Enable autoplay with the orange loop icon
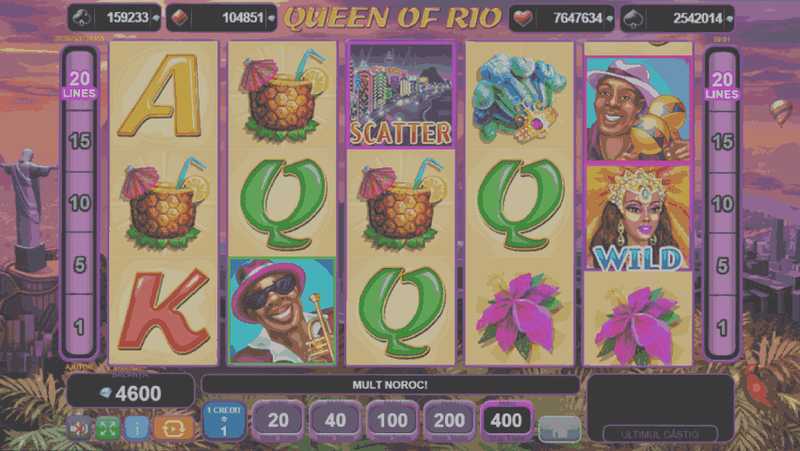 (x=173, y=429)
